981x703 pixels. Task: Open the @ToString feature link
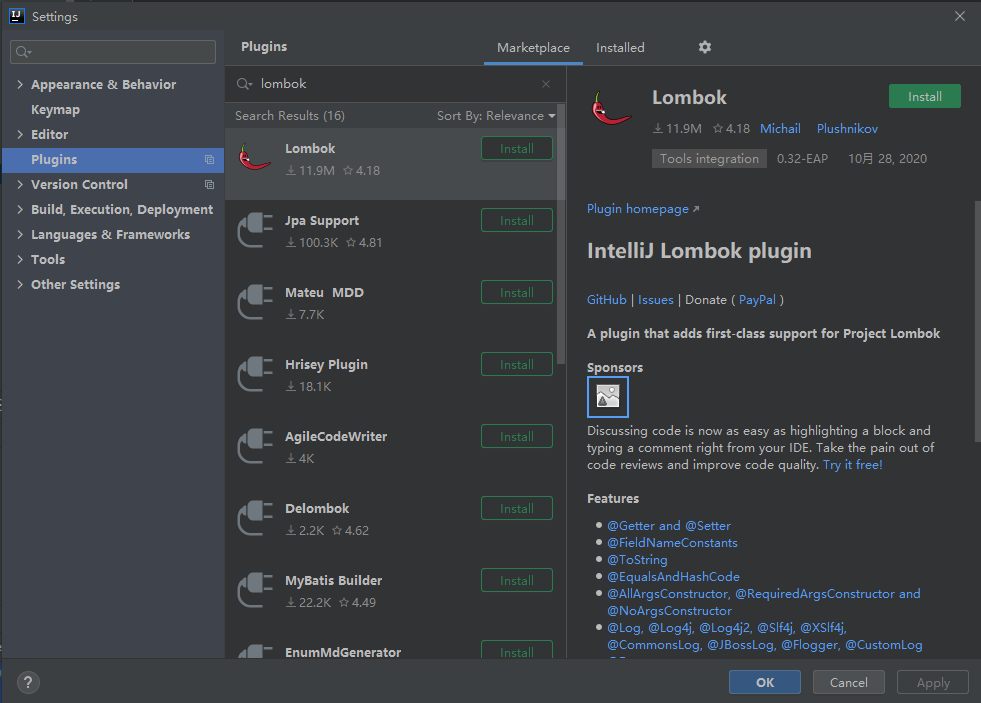pyautogui.click(x=637, y=560)
